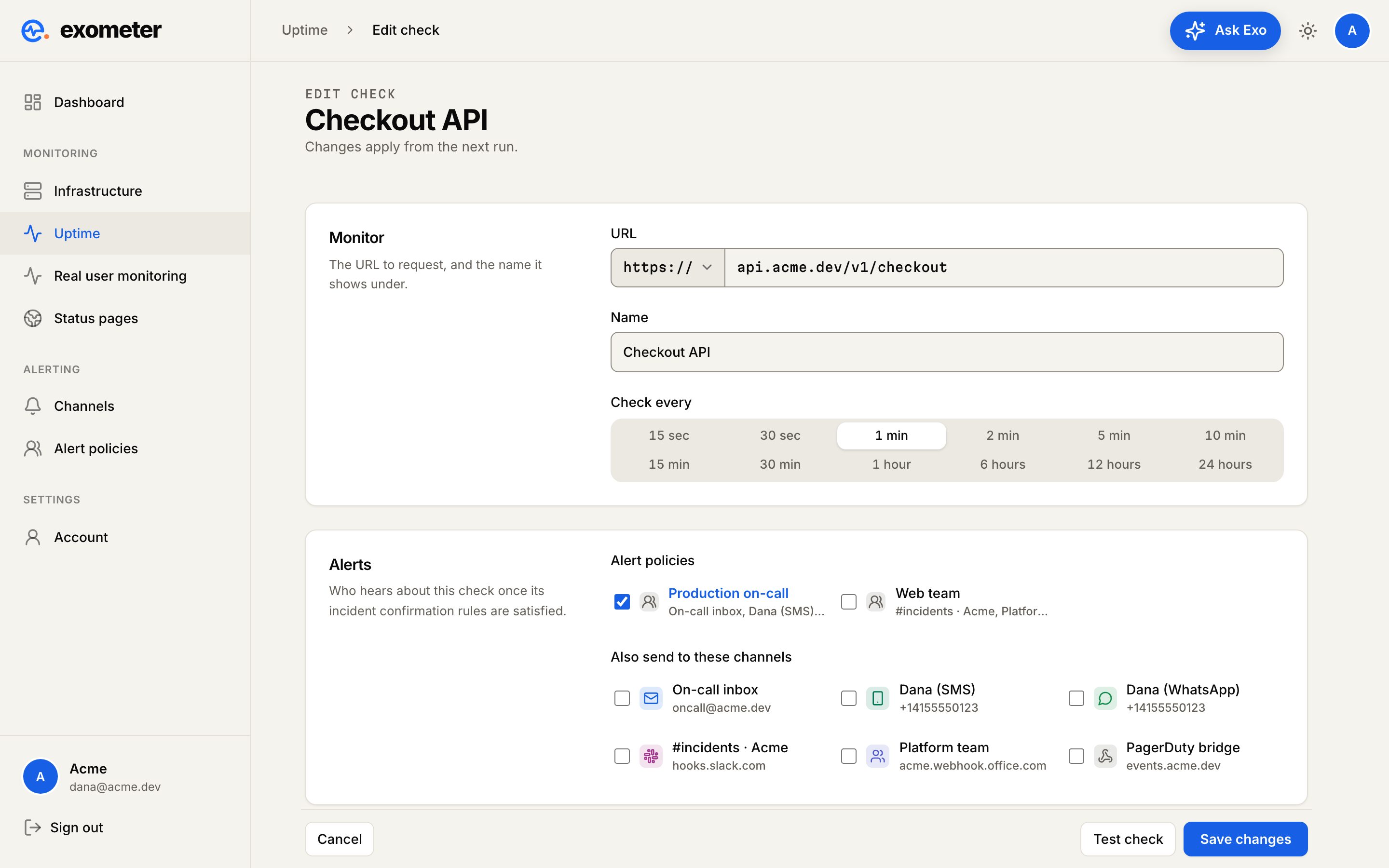This screenshot has width=1389, height=868.
Task: Click the Status pages globe icon
Action: (x=33, y=318)
